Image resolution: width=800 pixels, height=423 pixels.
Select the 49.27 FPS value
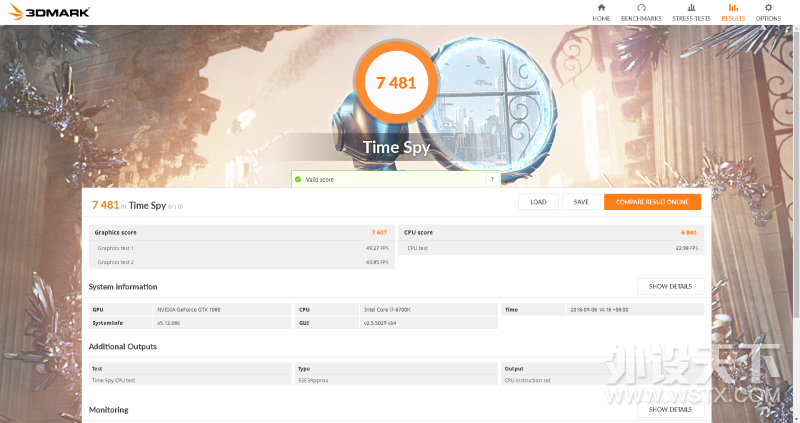click(x=377, y=248)
